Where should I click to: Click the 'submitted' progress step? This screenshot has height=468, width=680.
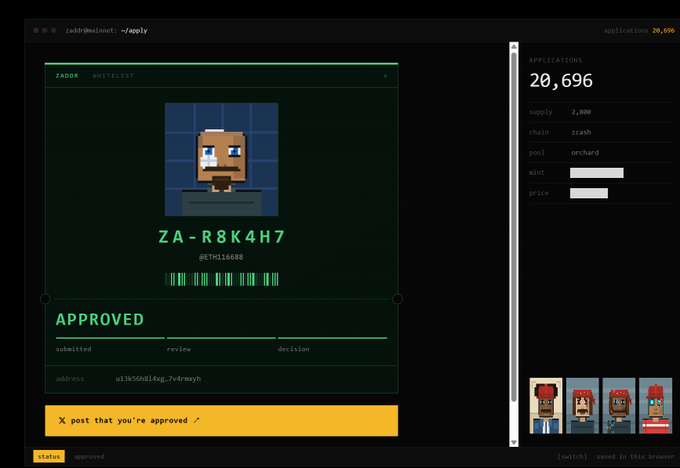point(74,349)
